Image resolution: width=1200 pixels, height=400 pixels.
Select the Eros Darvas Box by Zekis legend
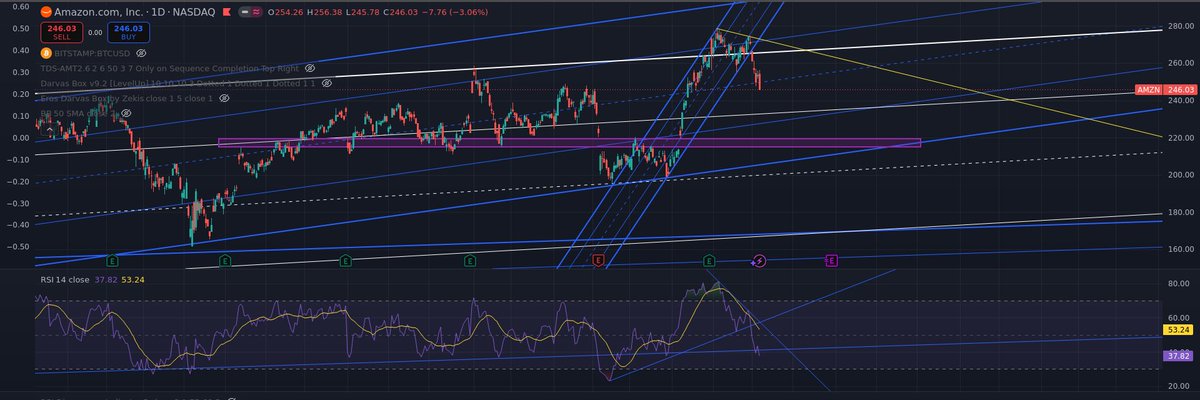(127, 99)
